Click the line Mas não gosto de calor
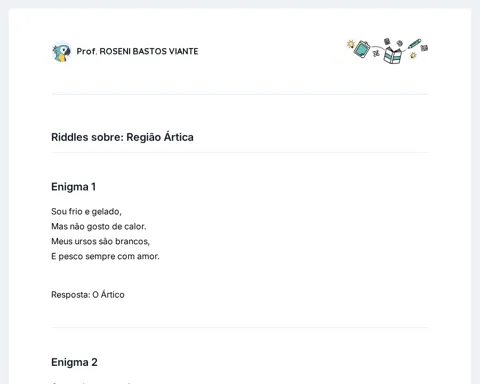 pyautogui.click(x=99, y=227)
